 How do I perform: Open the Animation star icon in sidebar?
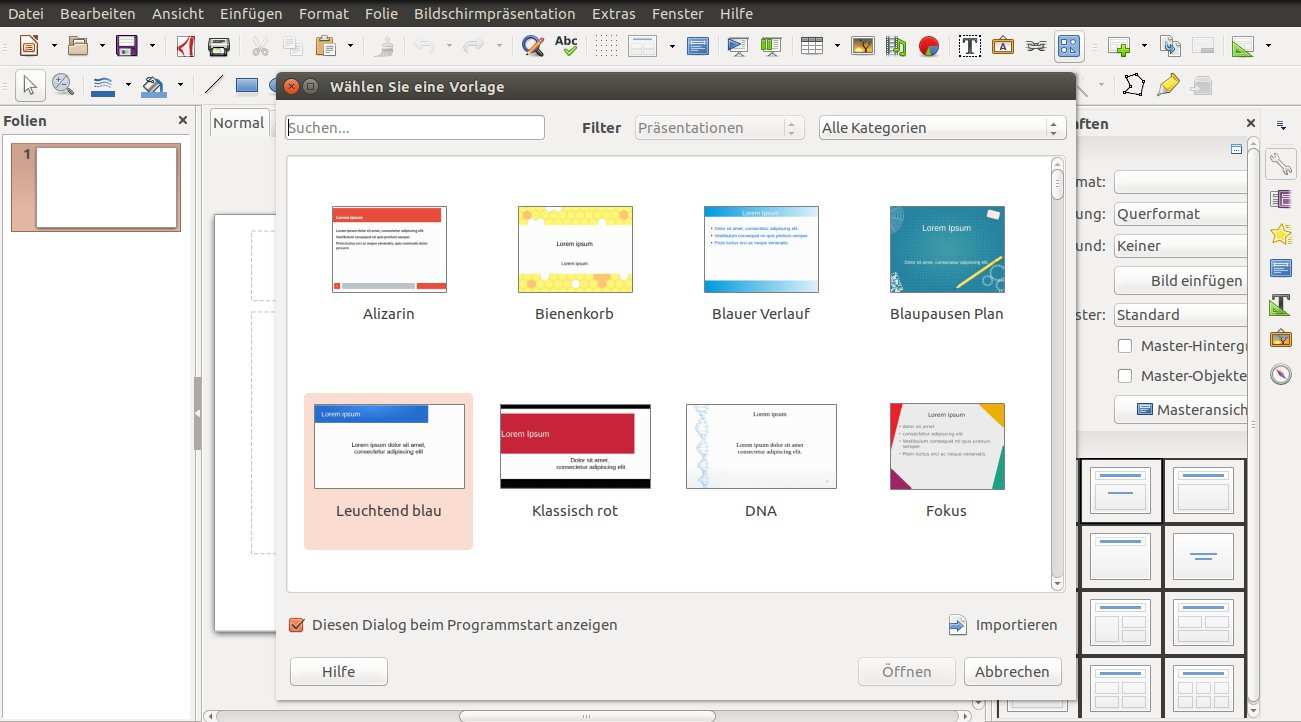[x=1281, y=234]
